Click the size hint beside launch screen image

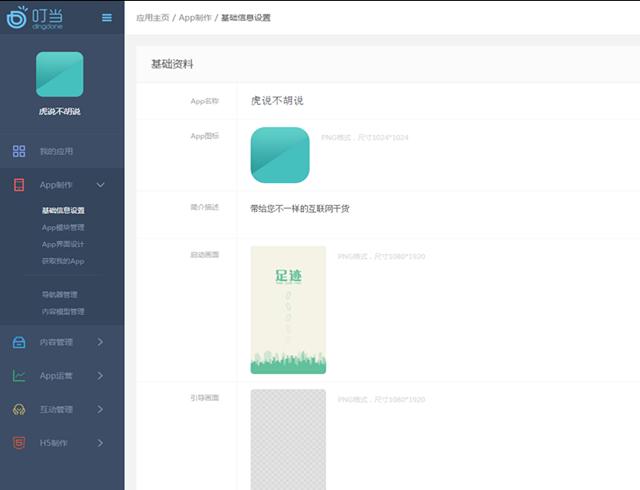[x=381, y=256]
